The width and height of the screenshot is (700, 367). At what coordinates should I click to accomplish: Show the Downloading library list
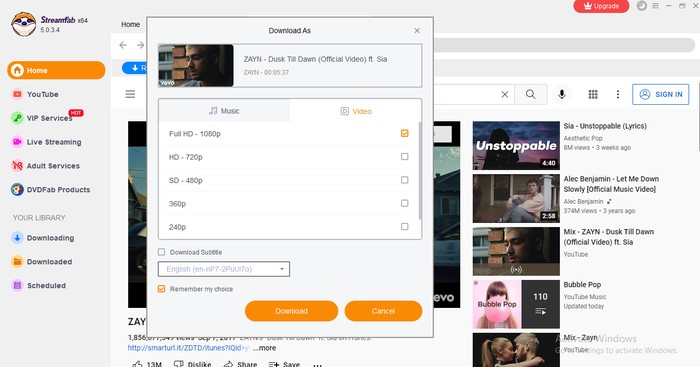point(50,238)
